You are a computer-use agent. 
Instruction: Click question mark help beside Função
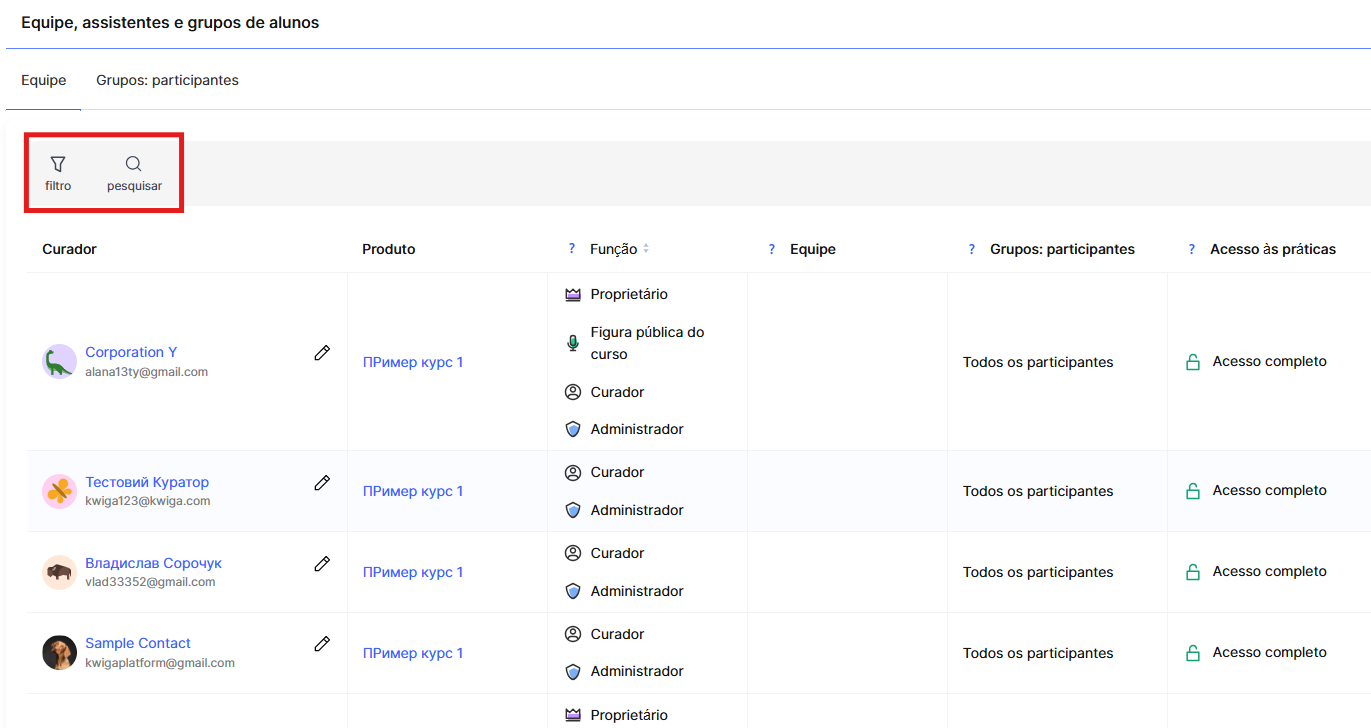tap(572, 249)
